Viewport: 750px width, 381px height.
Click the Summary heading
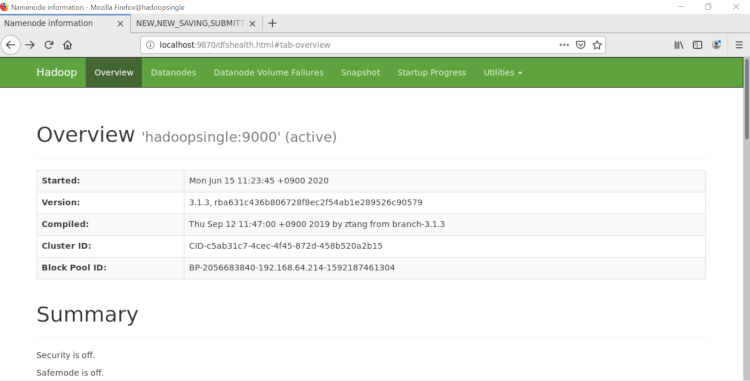pos(87,315)
